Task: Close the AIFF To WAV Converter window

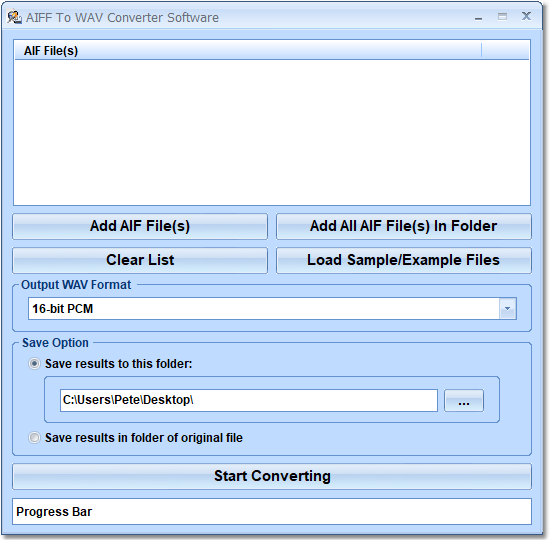Action: (x=526, y=16)
